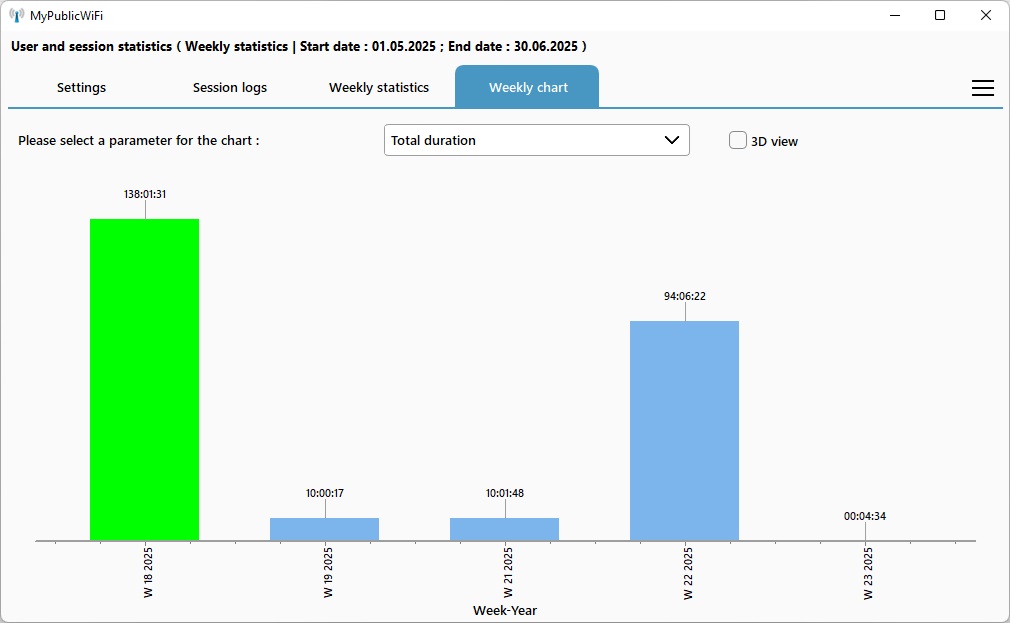Minimize the MyPublicWiFi window
1010x623 pixels.
pyautogui.click(x=894, y=15)
